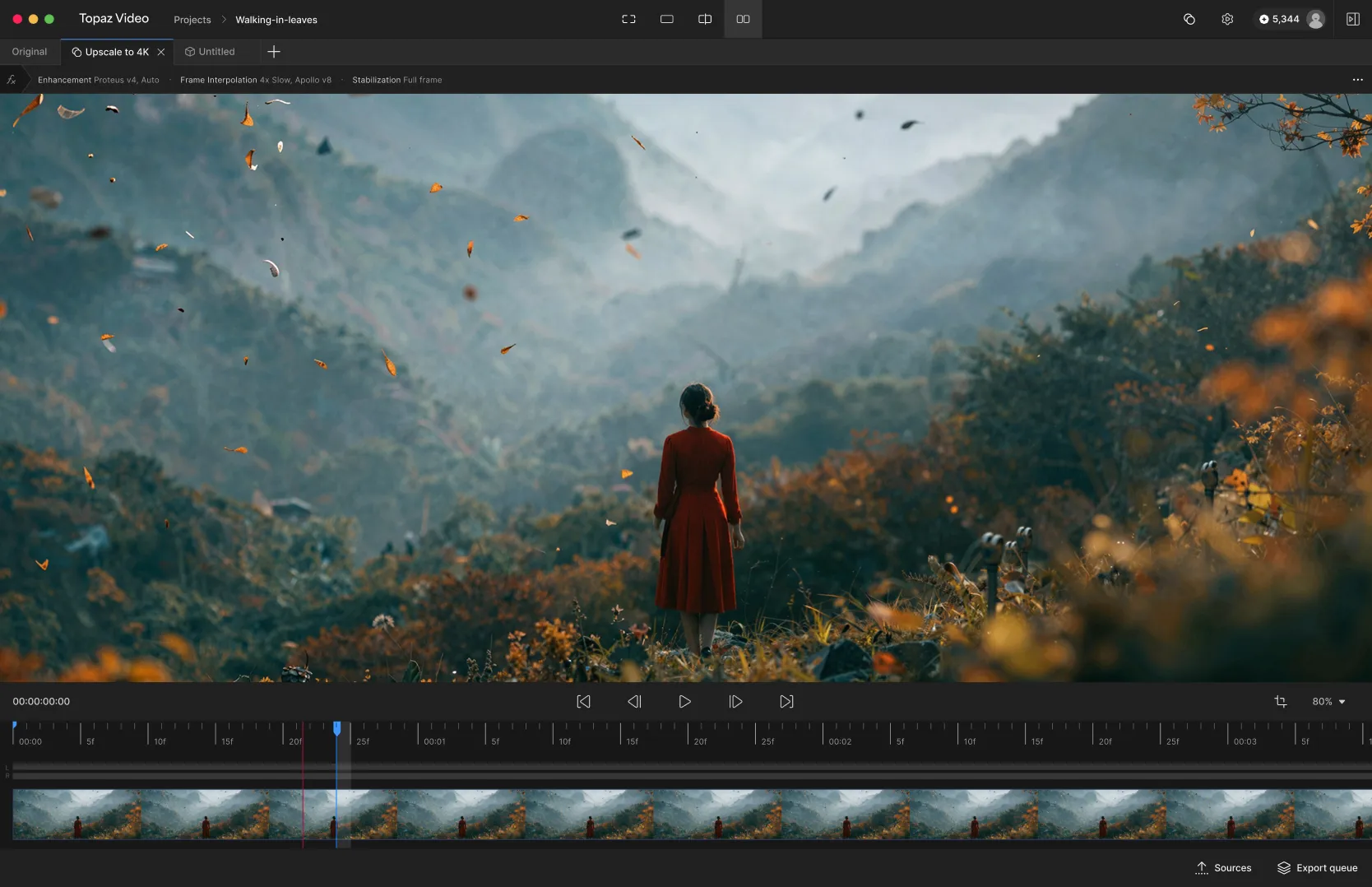The width and height of the screenshot is (1372, 887).
Task: Select side-by-side view icon
Action: pyautogui.click(x=743, y=19)
